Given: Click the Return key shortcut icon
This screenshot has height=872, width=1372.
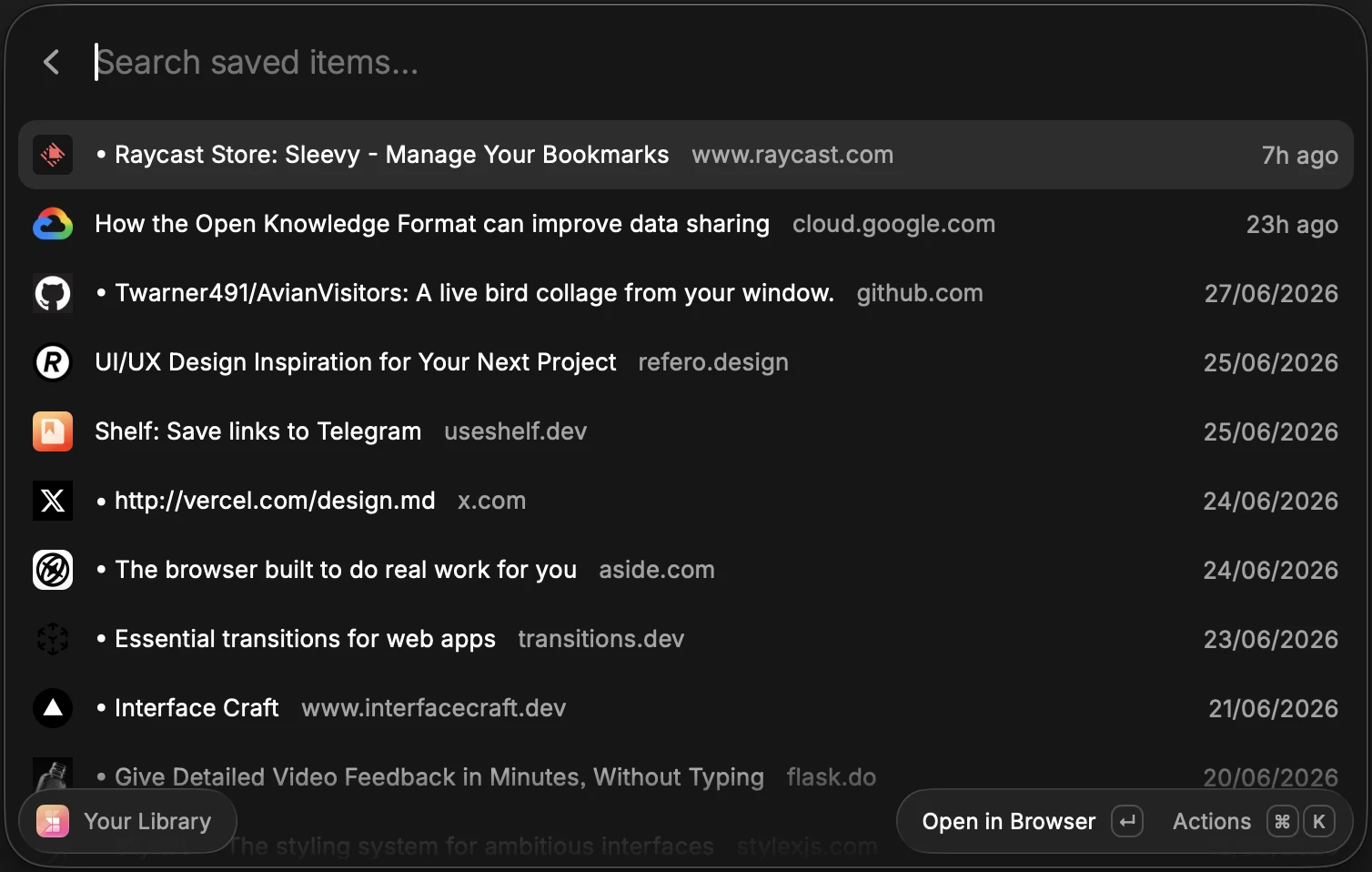Looking at the screenshot, I should pyautogui.click(x=1127, y=821).
